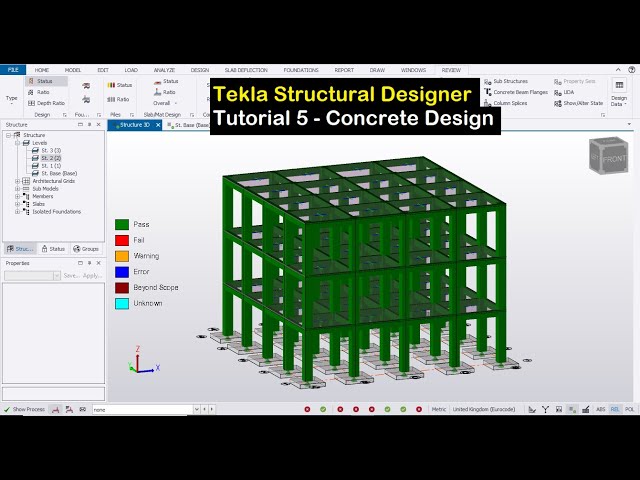640x480 pixels.
Task: Switch to the Status tab of Structure panel
Action: (x=53, y=249)
